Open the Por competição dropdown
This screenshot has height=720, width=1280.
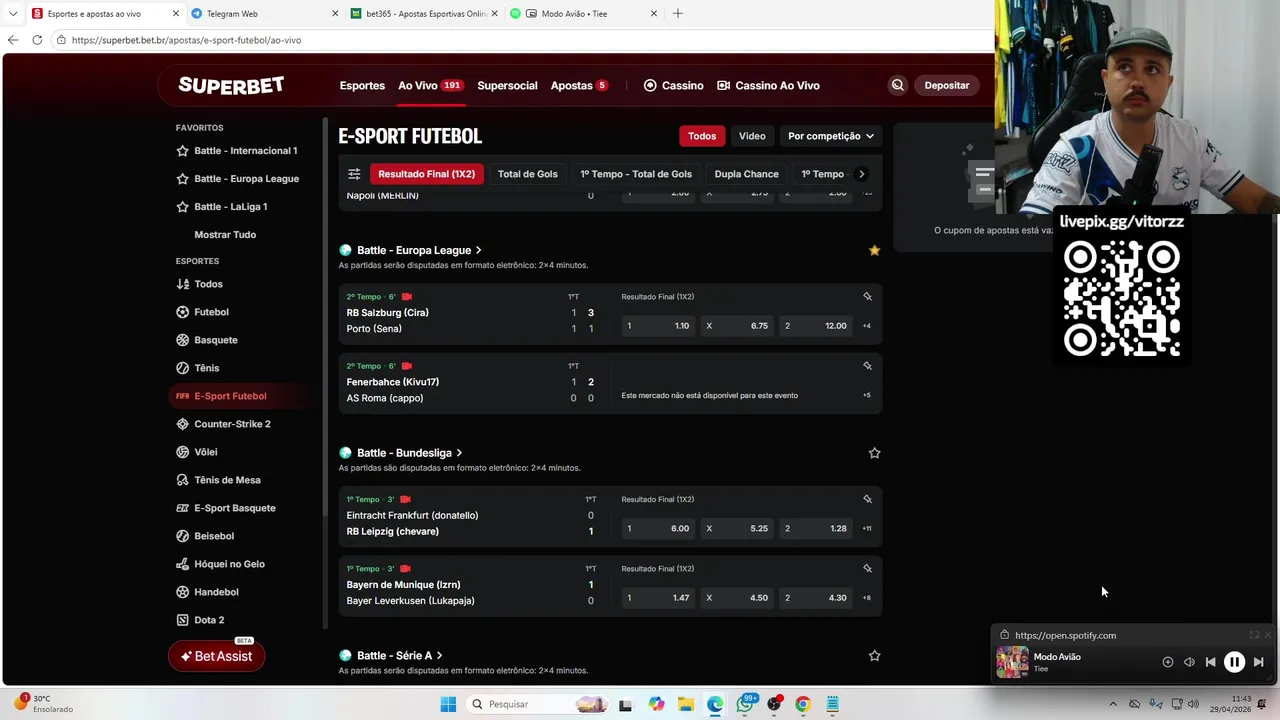(x=830, y=136)
